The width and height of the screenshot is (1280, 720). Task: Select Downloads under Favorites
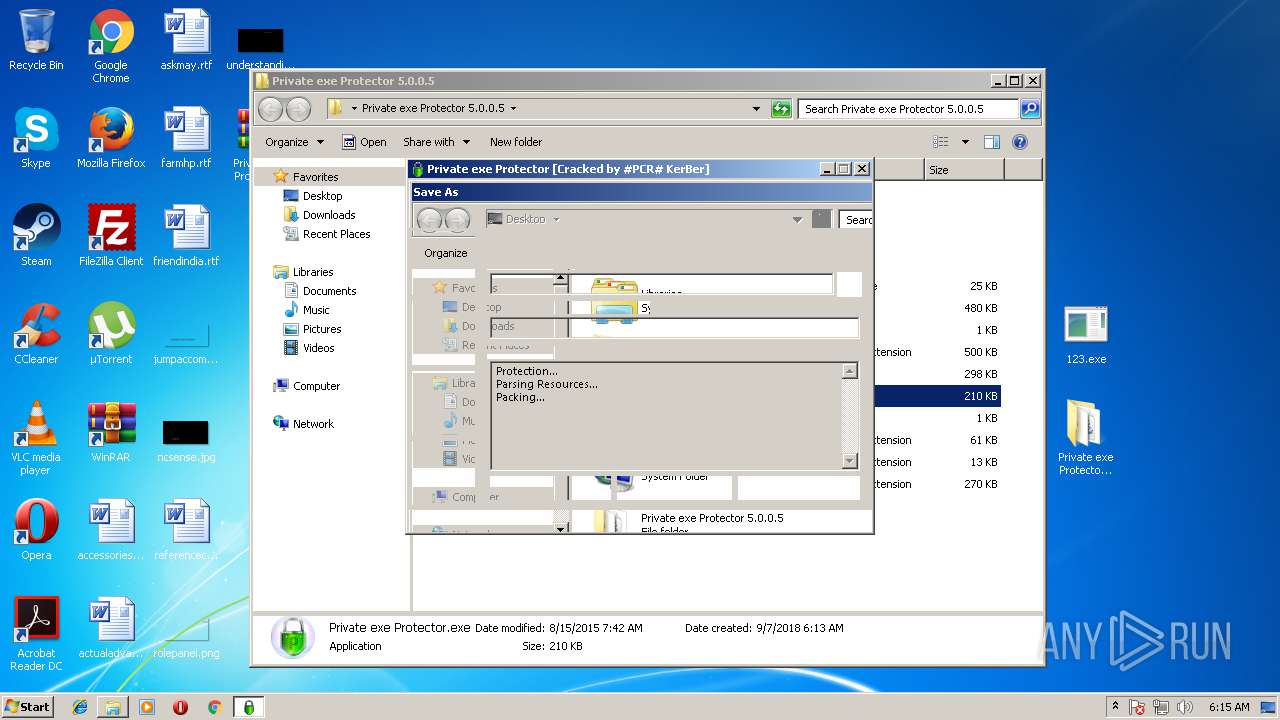pos(329,215)
